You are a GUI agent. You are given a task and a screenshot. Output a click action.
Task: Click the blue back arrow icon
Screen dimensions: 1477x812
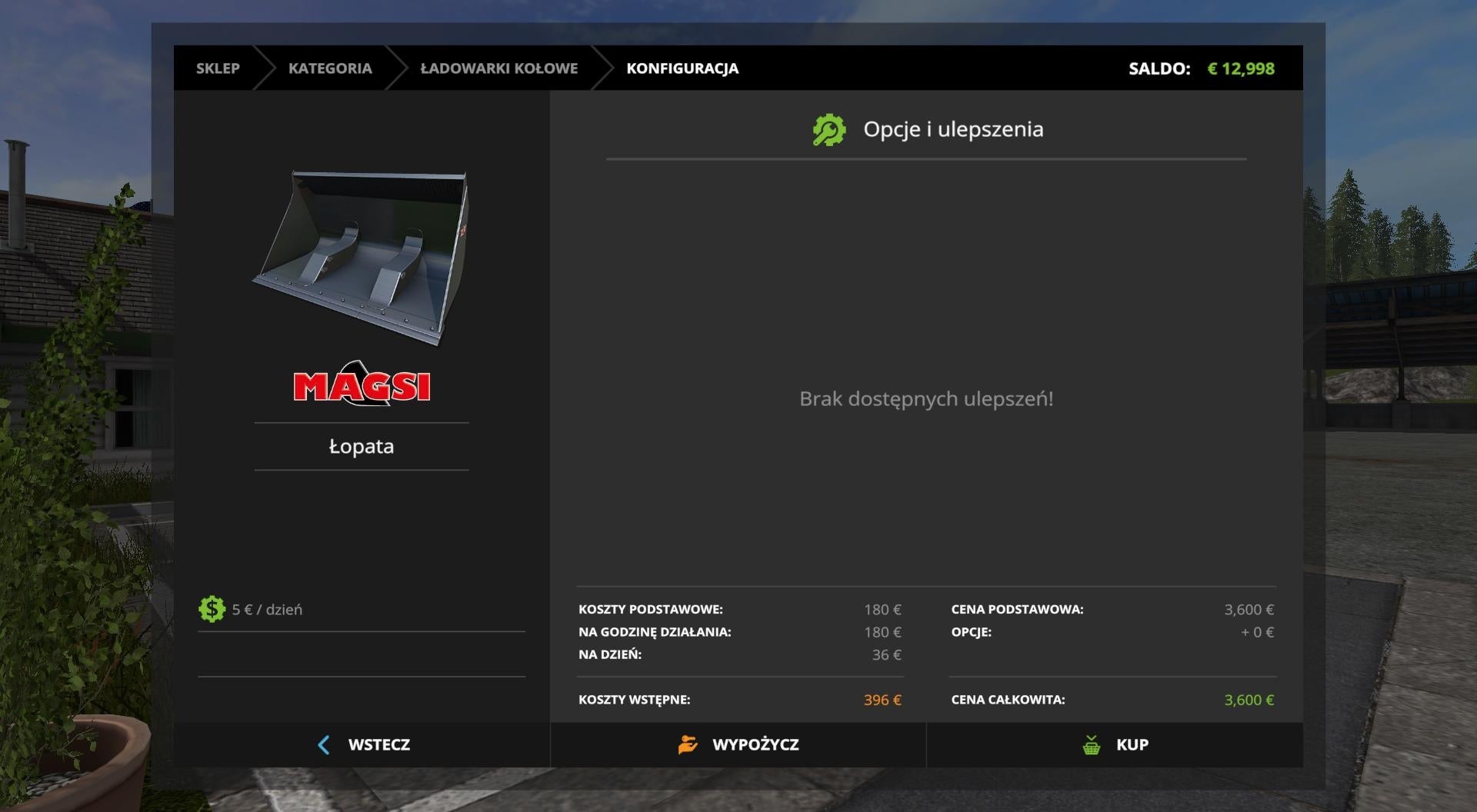click(324, 744)
